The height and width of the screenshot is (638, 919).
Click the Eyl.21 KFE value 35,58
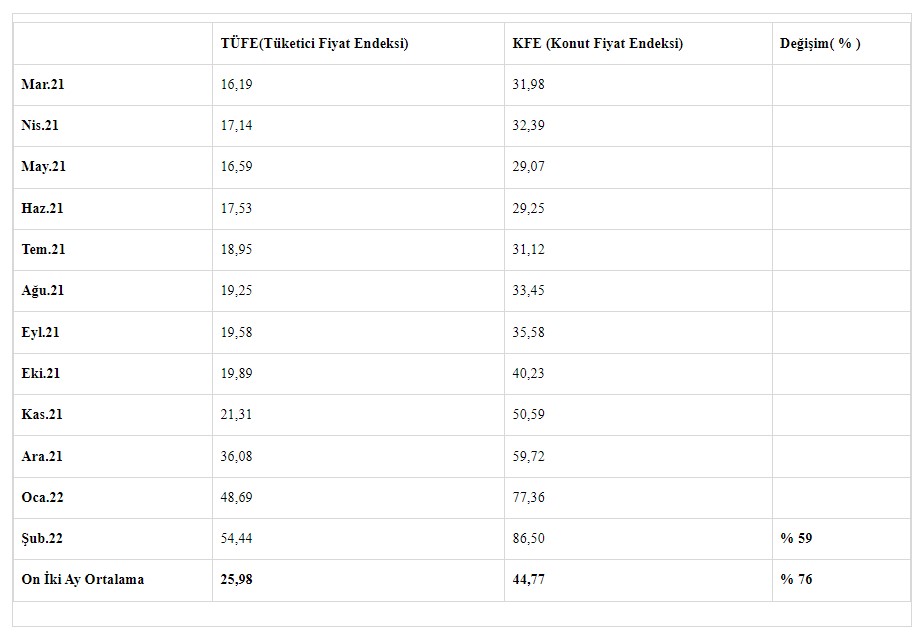coord(528,332)
